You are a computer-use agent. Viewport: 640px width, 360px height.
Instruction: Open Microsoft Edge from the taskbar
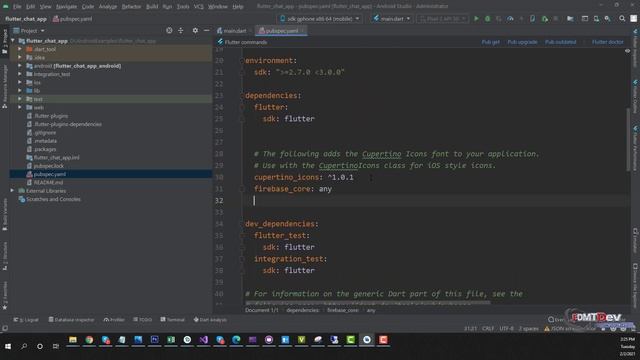(x=236, y=340)
